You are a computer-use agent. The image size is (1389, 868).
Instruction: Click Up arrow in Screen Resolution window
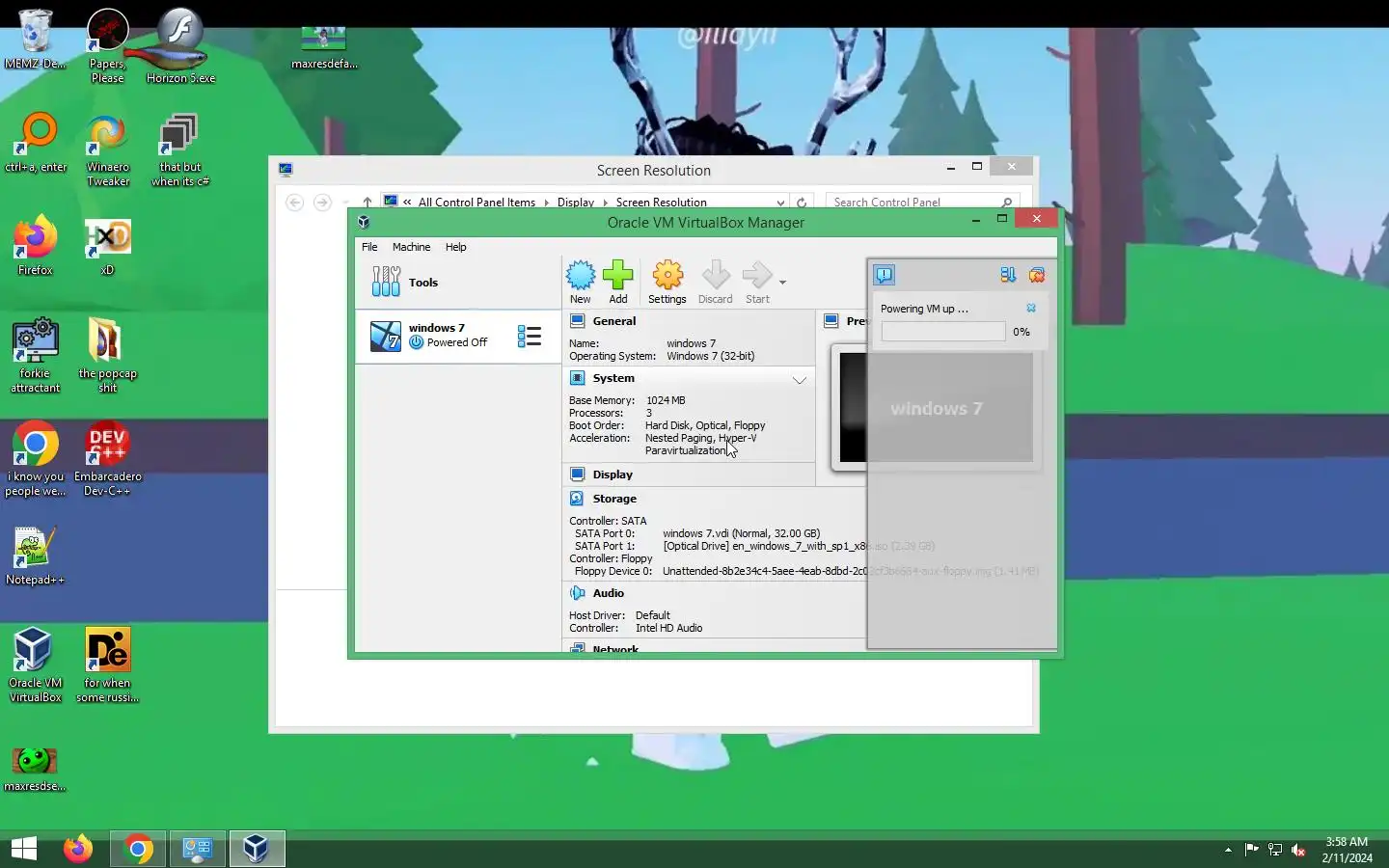pyautogui.click(x=368, y=203)
